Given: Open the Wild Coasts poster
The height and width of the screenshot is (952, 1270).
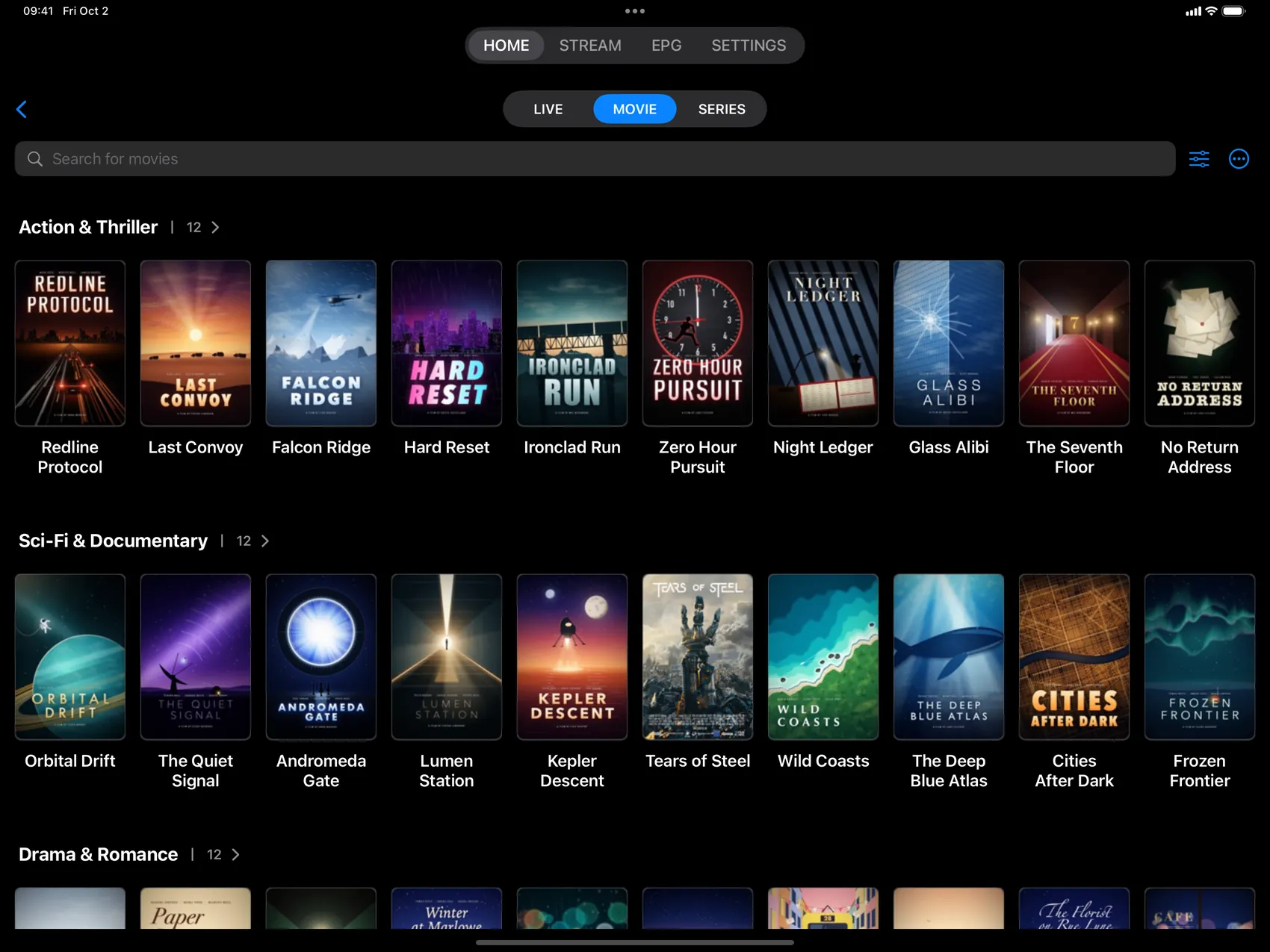Looking at the screenshot, I should [x=823, y=657].
